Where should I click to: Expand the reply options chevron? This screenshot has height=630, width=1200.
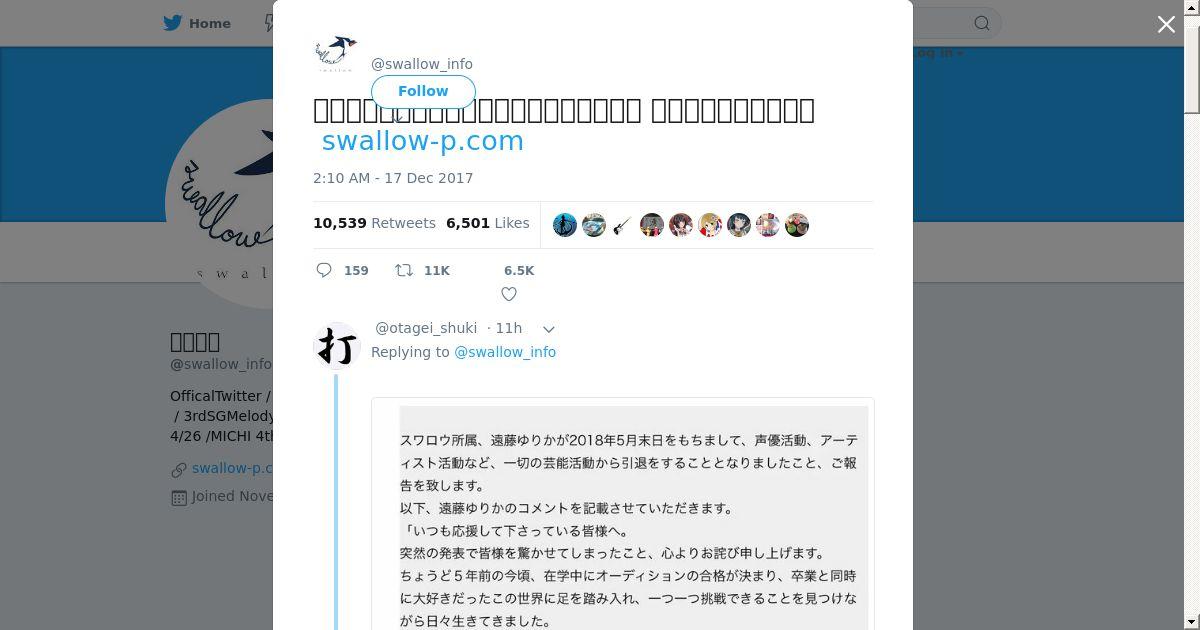tap(548, 329)
